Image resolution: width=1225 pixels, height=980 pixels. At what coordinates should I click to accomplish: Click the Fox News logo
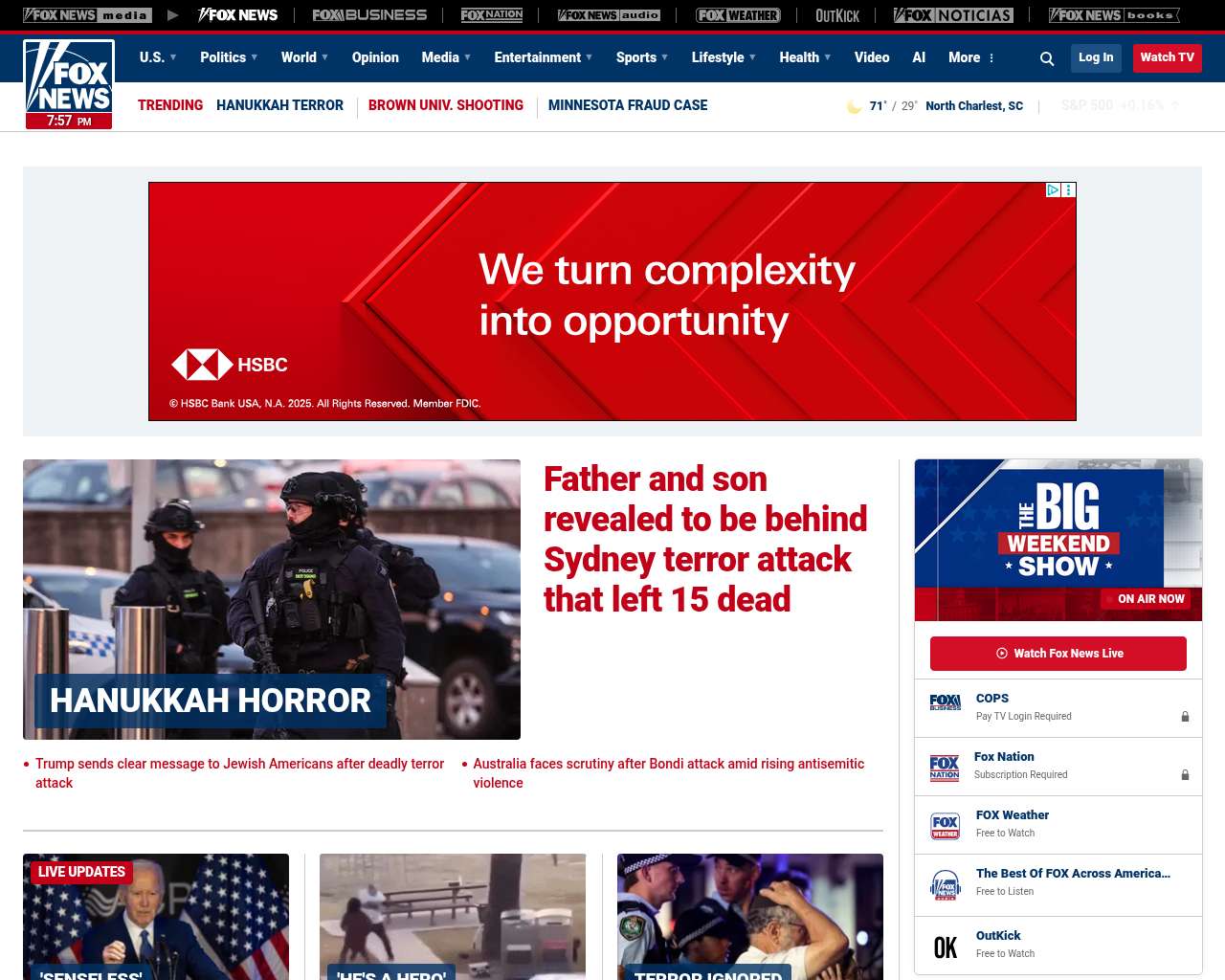coord(69,84)
